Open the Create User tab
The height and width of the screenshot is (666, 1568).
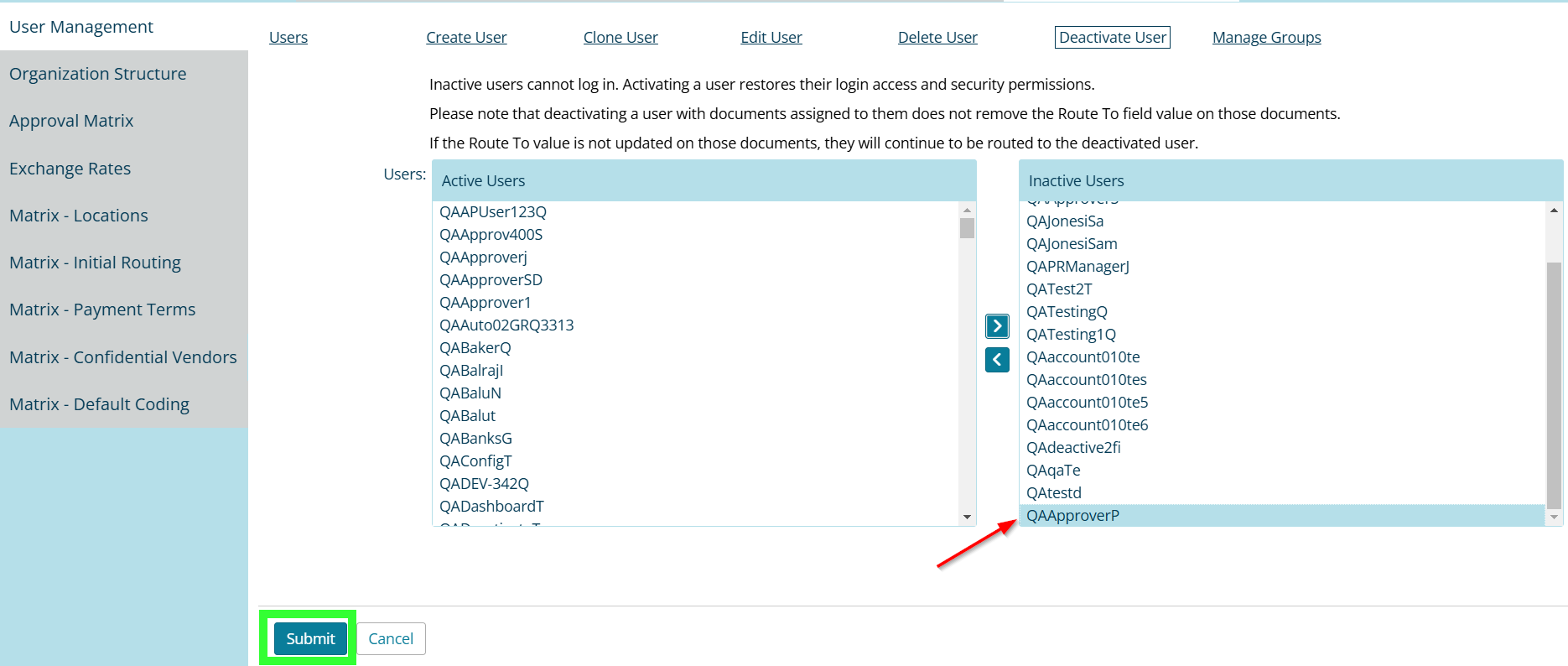[x=466, y=38]
